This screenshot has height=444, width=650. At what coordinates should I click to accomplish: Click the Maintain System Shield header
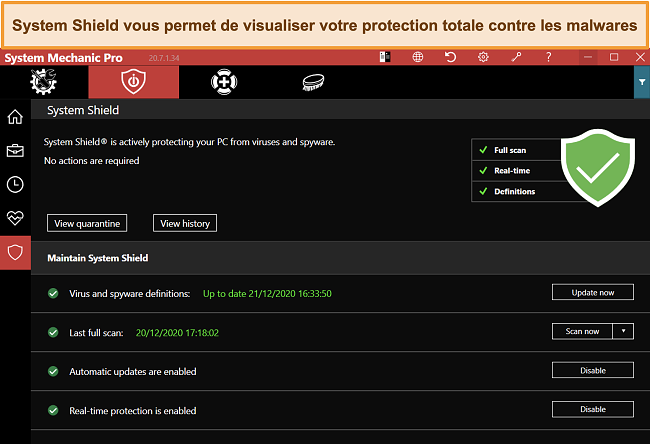[x=97, y=258]
